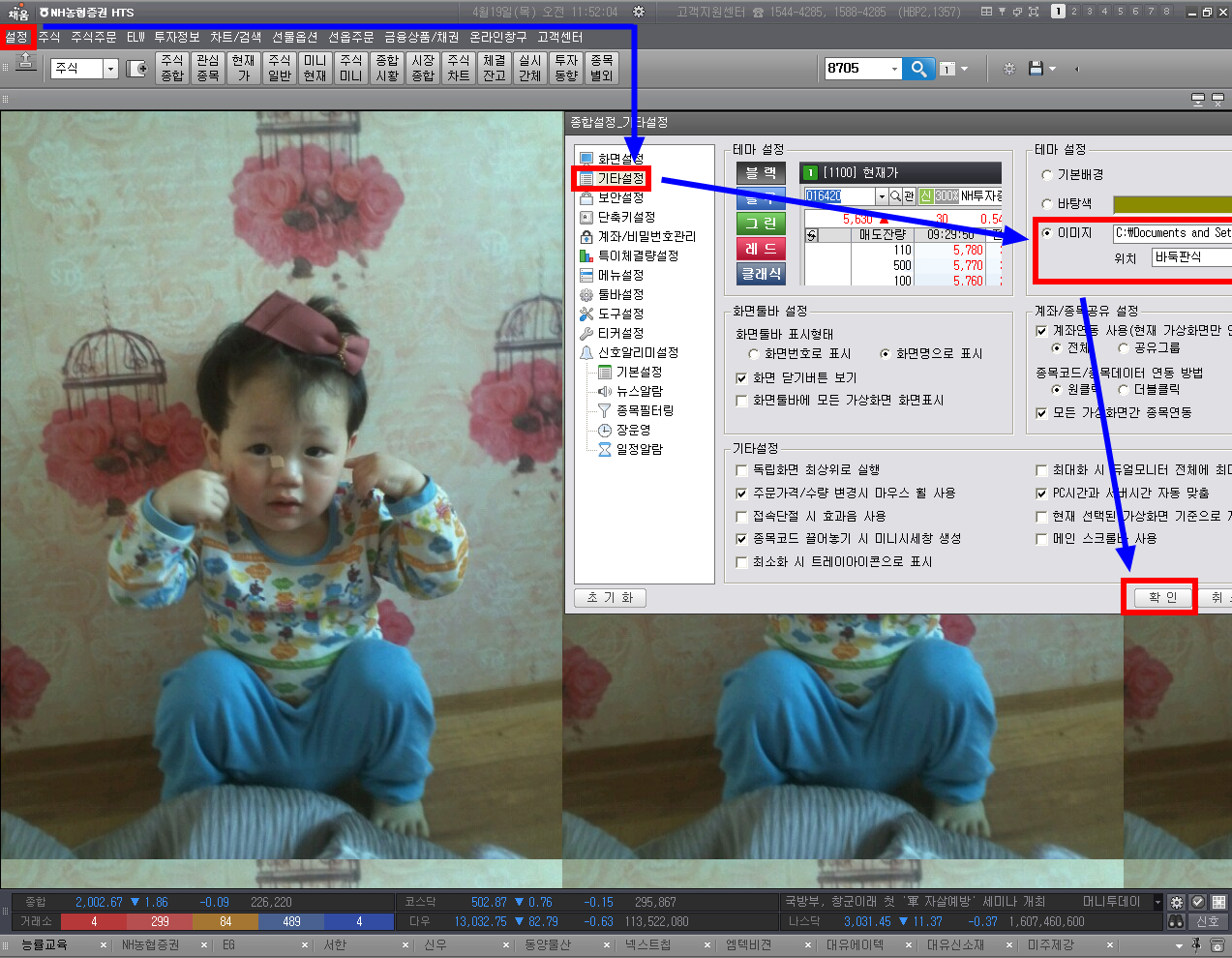Screen dimensions: 1232x958
Task: Select 보안설정 in settings tree
Action: (x=619, y=197)
